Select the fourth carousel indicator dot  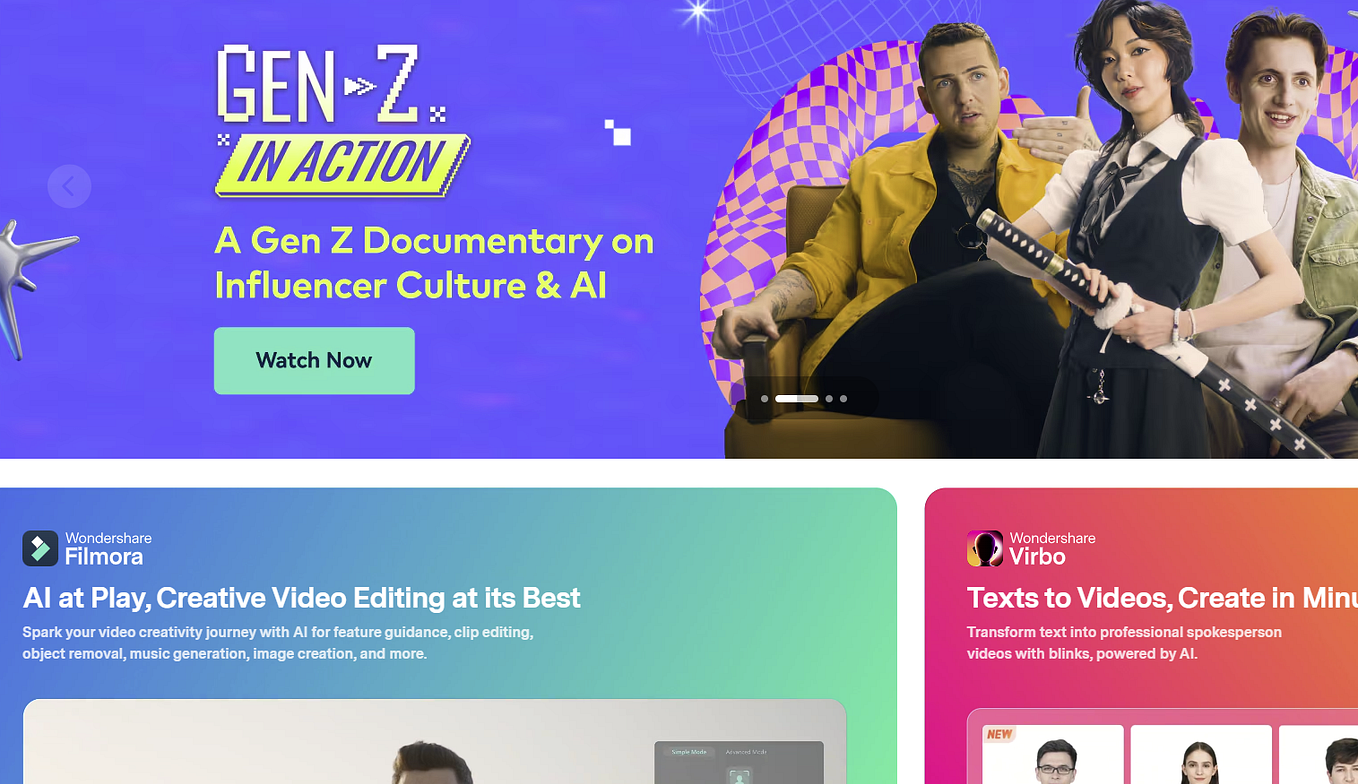click(x=843, y=398)
